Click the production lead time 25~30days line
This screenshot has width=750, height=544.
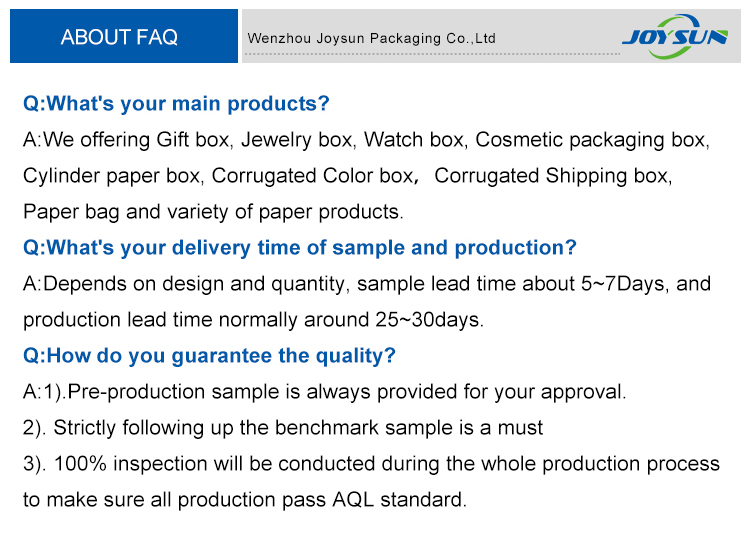tap(254, 320)
